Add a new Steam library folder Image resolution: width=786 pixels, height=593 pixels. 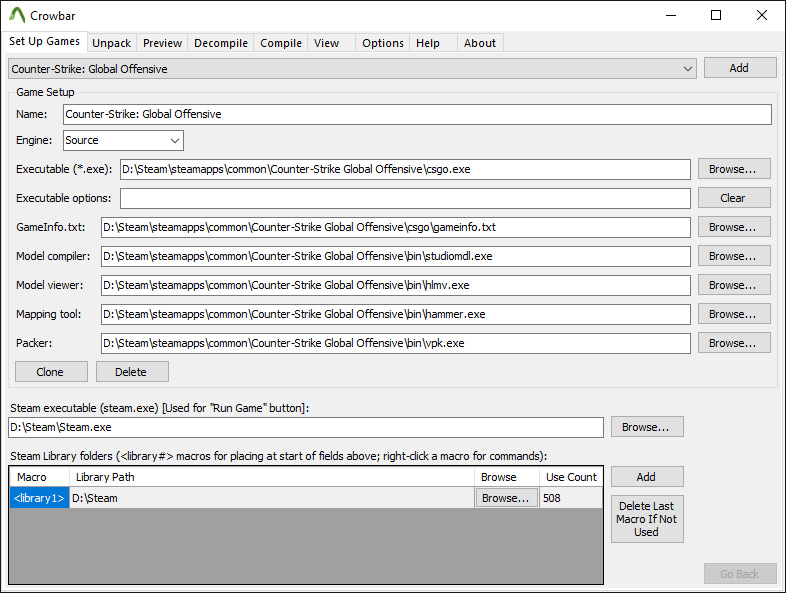(647, 477)
